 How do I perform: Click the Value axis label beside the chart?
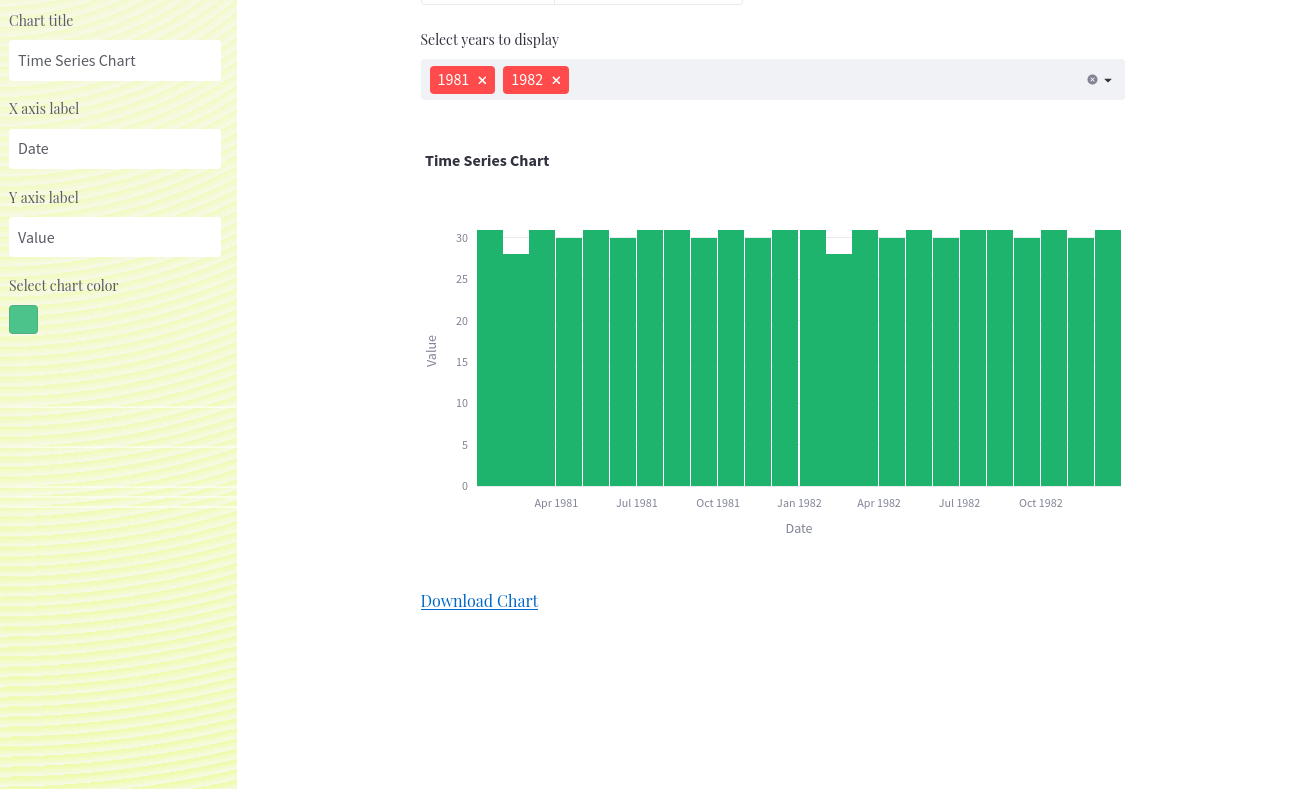432,353
